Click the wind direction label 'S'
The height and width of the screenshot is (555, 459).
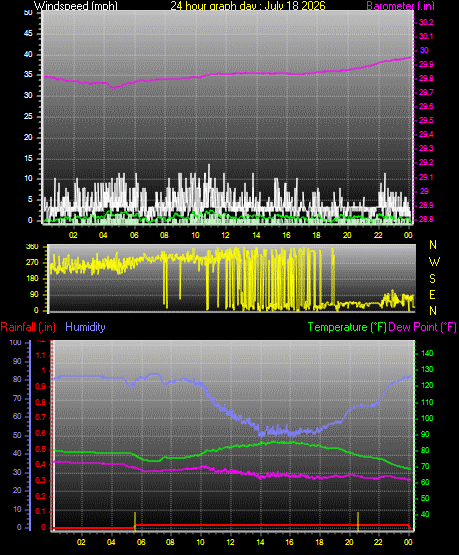click(432, 279)
